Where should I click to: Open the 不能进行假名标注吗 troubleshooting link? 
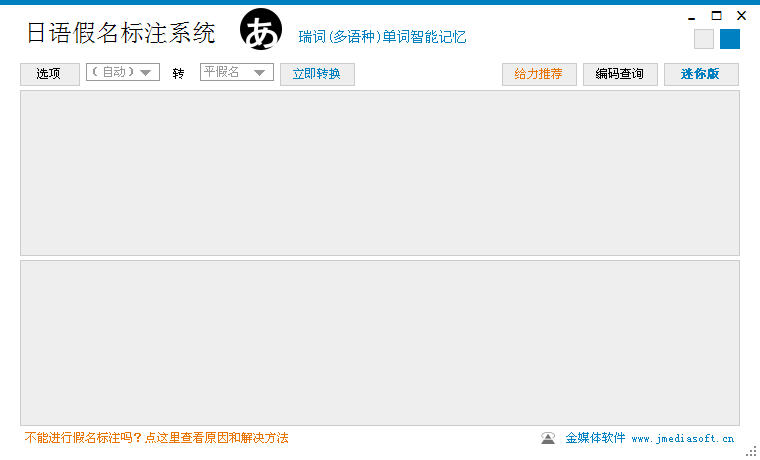tap(157, 438)
